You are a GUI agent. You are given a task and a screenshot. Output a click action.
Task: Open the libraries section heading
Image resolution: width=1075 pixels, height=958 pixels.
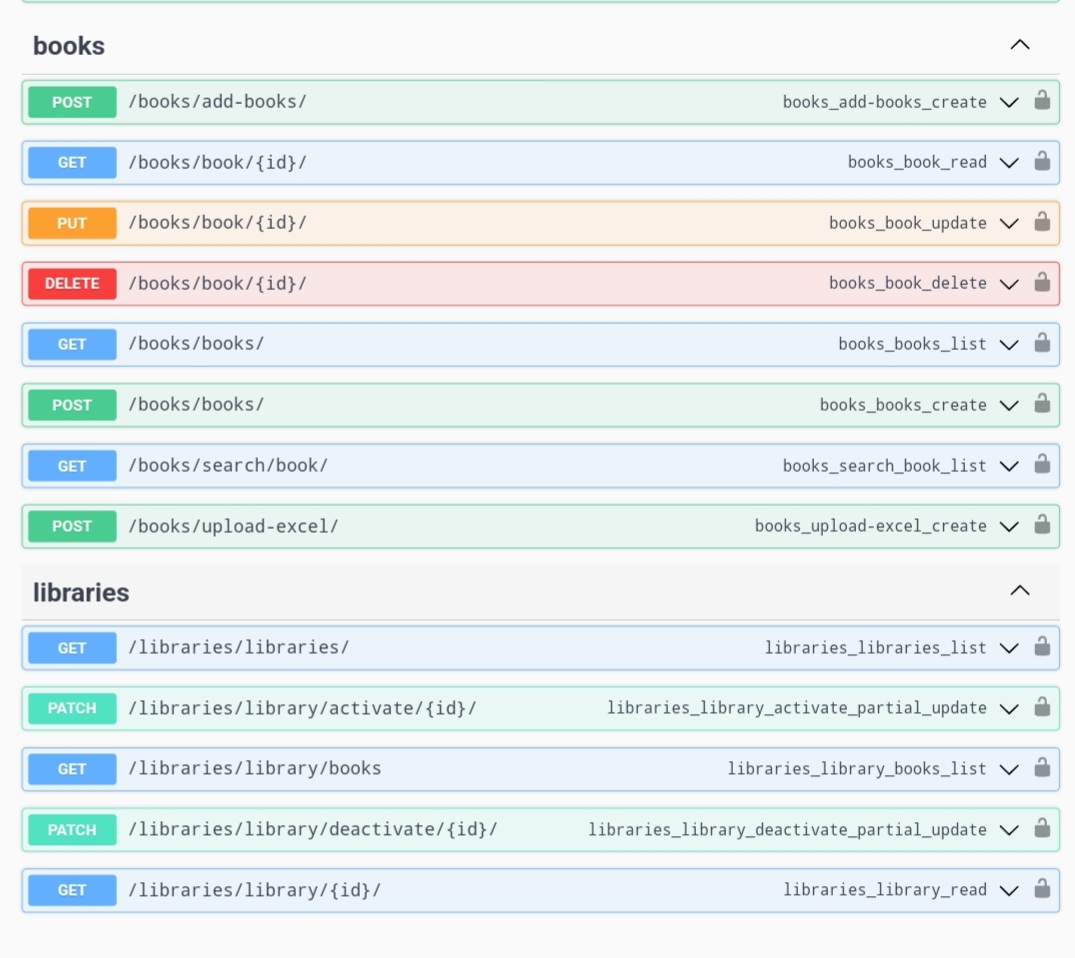(81, 592)
